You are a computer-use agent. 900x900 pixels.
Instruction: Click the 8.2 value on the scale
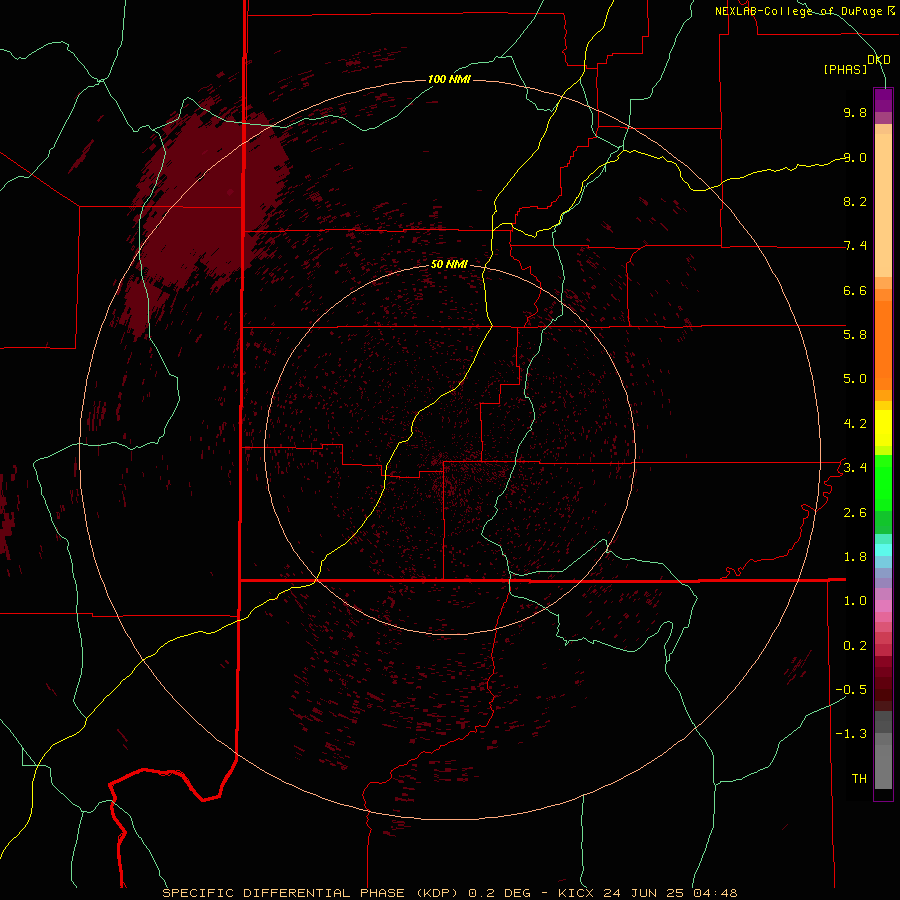pyautogui.click(x=855, y=201)
